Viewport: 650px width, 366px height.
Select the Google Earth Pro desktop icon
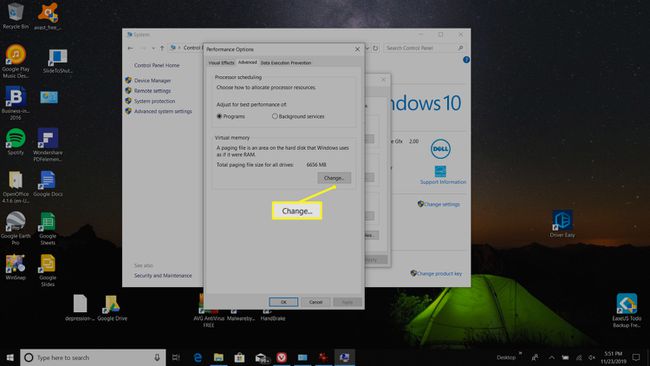[16, 228]
